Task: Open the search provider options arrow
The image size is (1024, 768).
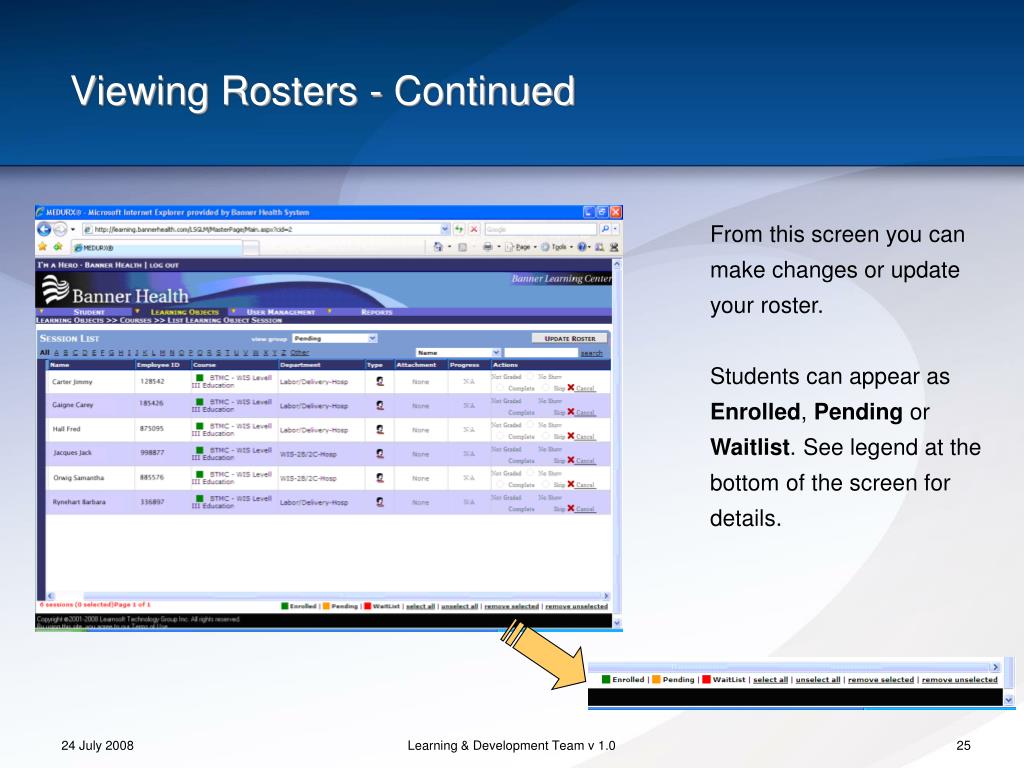Action: (x=615, y=229)
